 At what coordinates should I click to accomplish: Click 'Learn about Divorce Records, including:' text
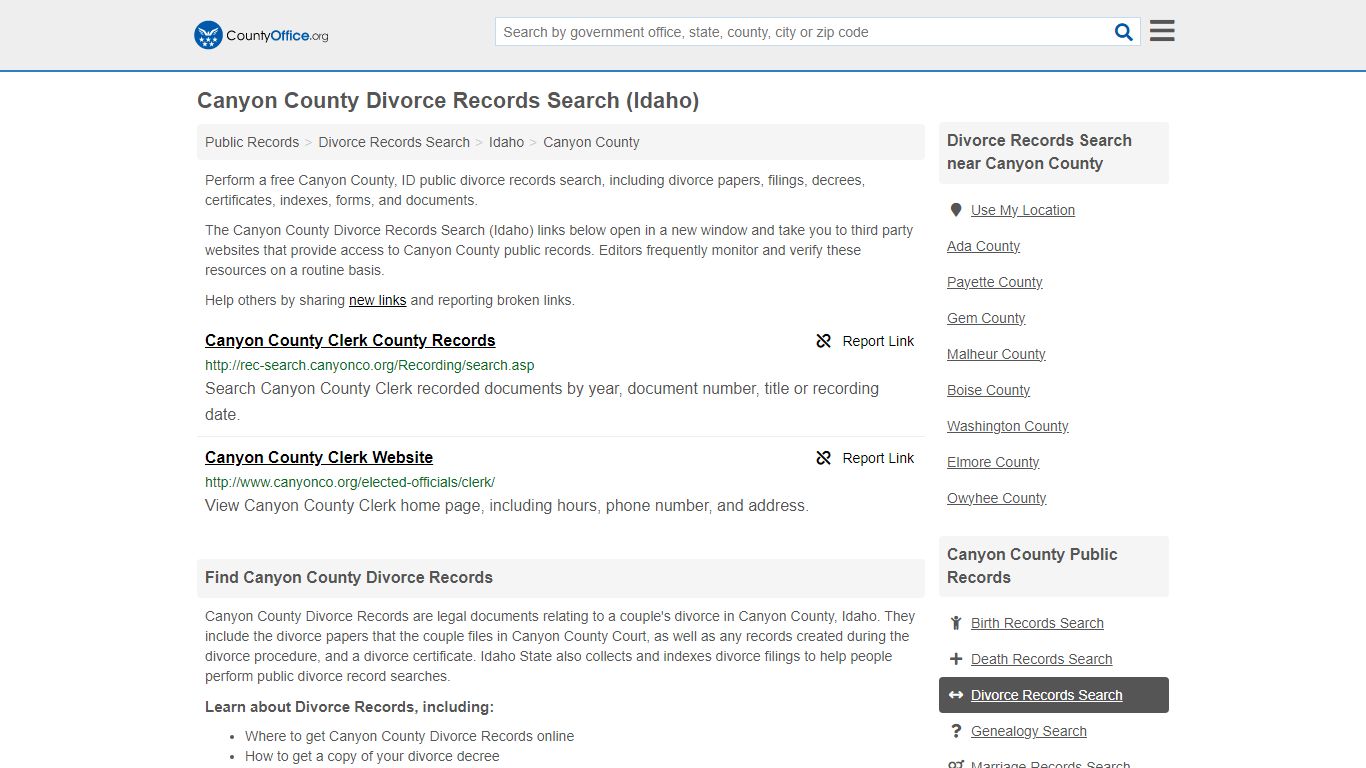(349, 707)
